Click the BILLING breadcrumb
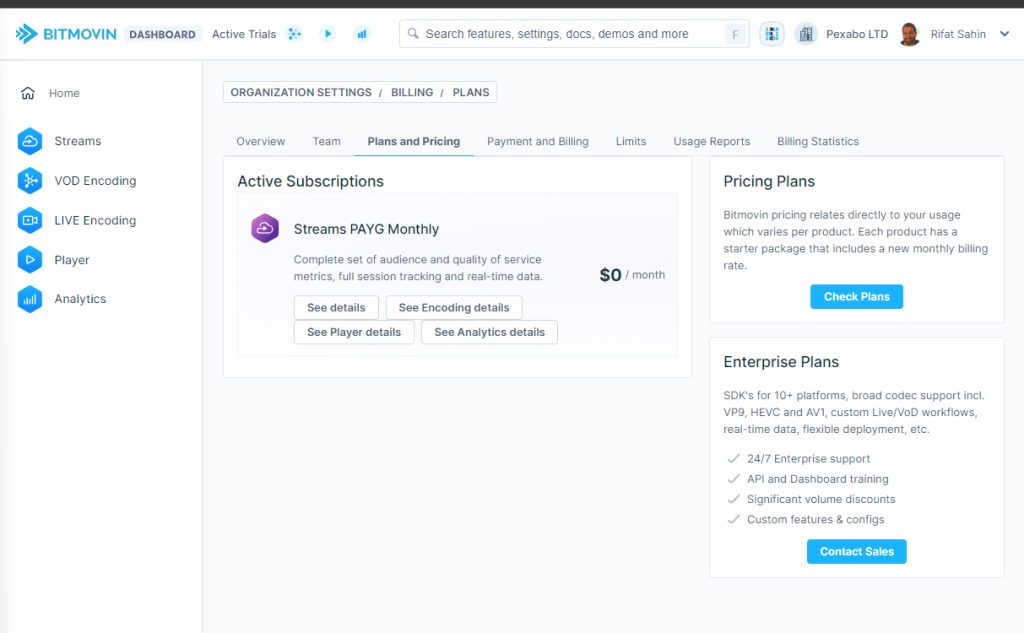 (412, 92)
